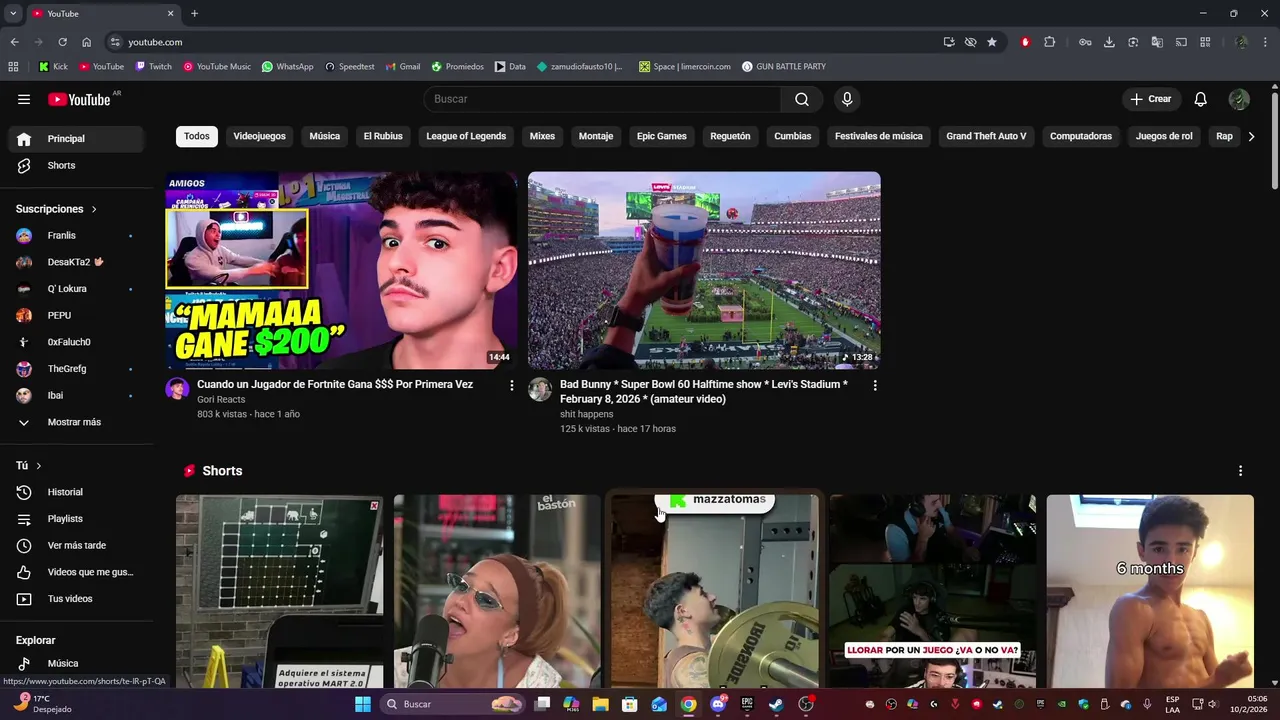This screenshot has width=1280, height=720.
Task: Open the Fortnite MAMAAA GANE $200 video thumbnail
Action: [342, 271]
